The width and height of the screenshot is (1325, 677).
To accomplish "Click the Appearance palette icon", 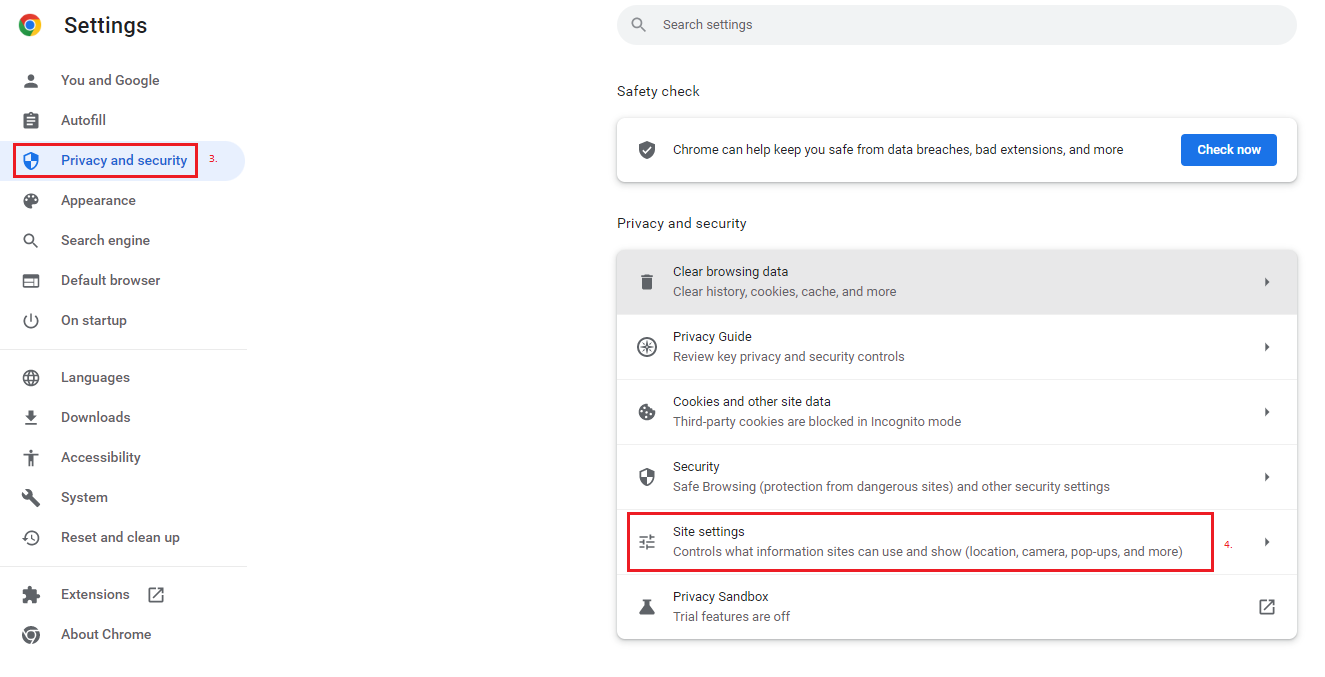I will 30,200.
